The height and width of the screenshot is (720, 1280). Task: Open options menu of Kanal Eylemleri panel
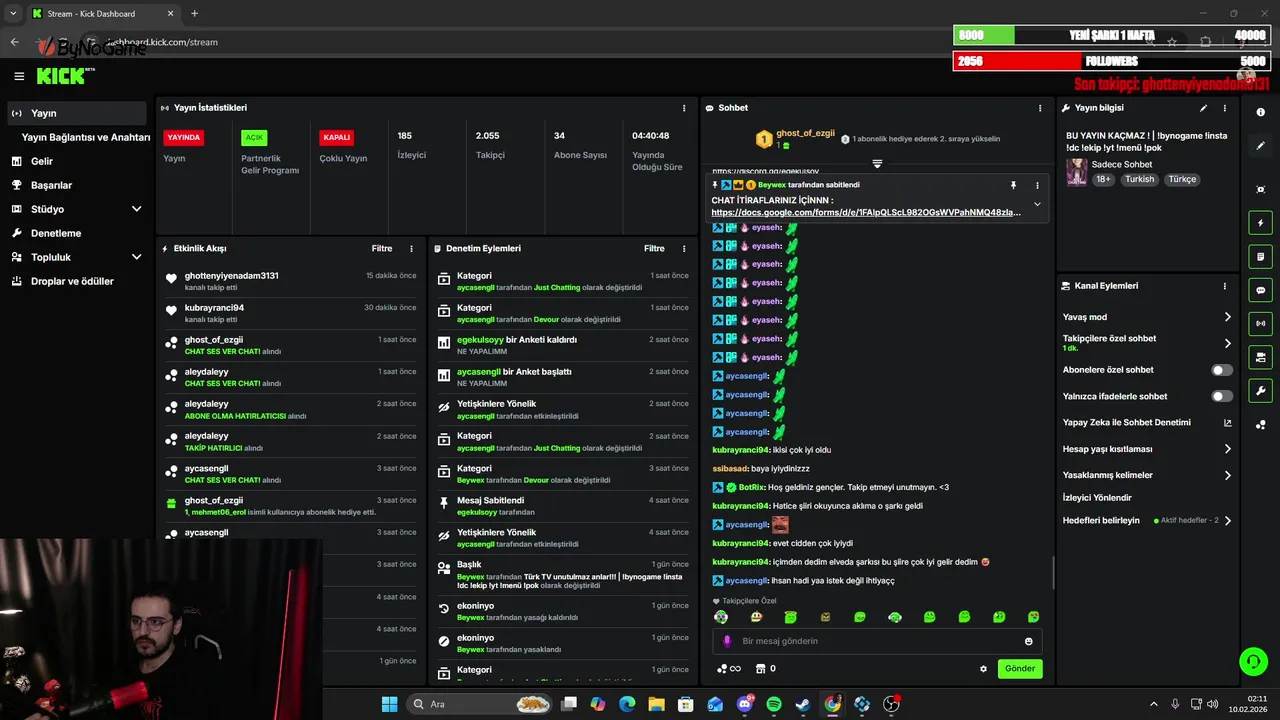pos(1225,286)
